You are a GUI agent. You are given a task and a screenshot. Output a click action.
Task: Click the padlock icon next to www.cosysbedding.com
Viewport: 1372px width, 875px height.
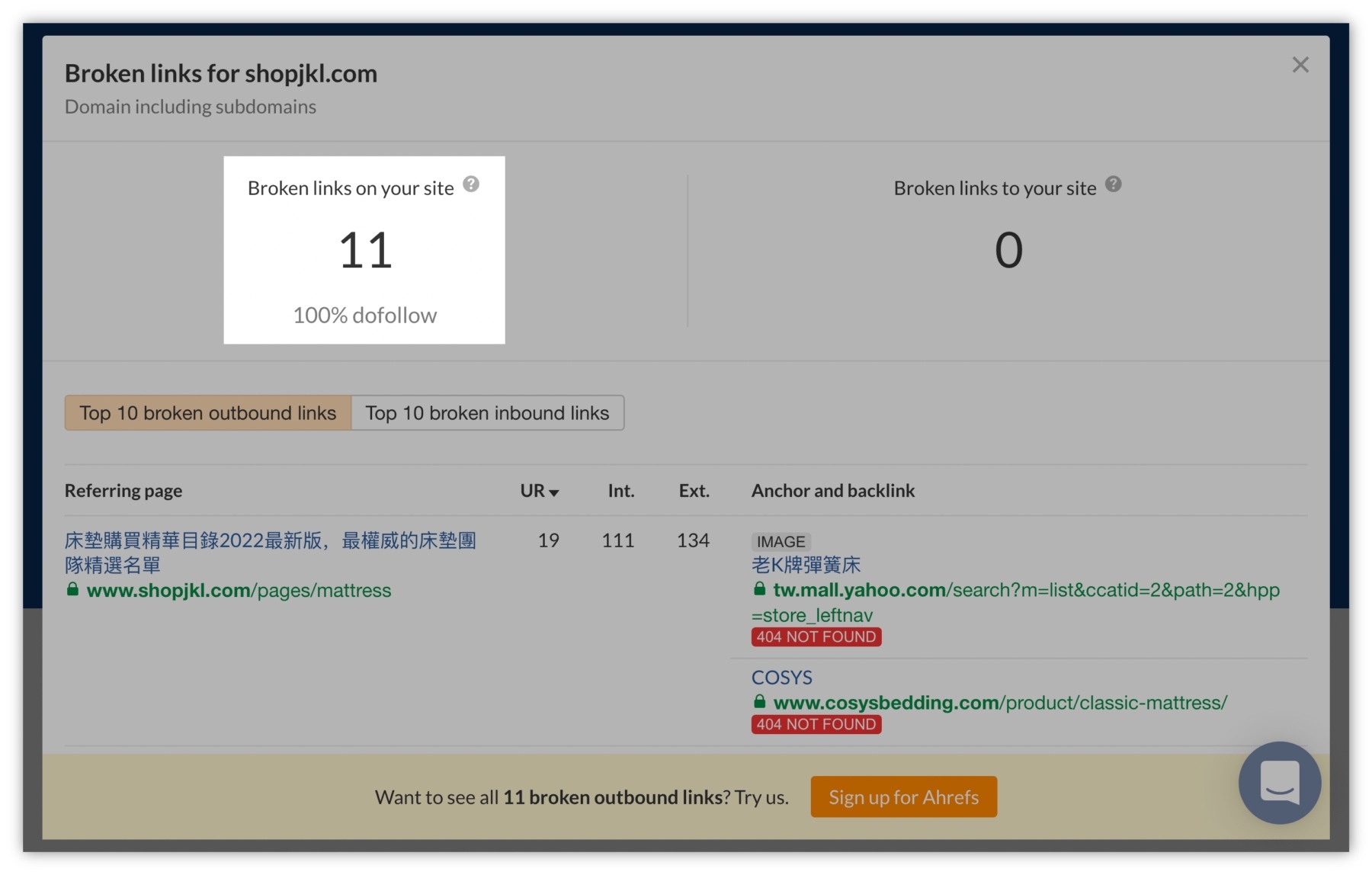759,703
